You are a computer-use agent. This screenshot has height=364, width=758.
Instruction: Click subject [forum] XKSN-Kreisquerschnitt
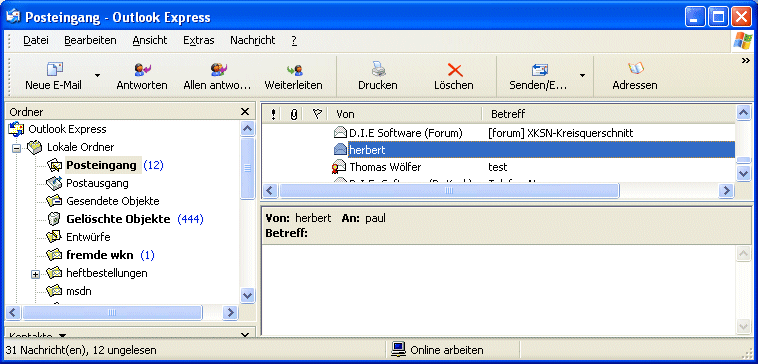pos(561,133)
